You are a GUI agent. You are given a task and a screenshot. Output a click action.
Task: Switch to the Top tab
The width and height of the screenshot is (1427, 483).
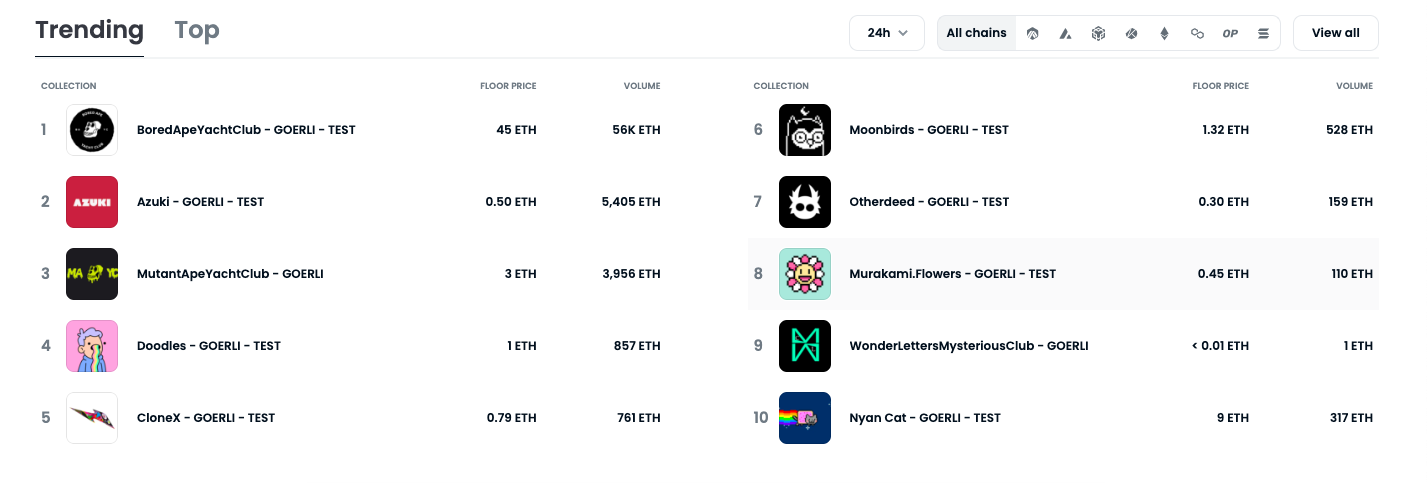coord(197,31)
